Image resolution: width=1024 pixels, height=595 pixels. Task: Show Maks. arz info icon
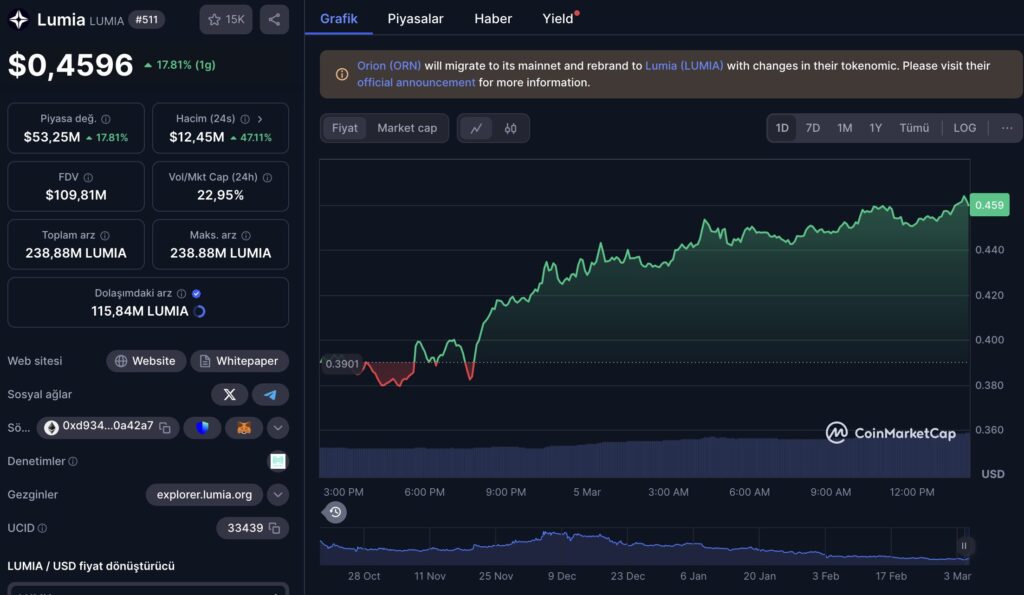[x=246, y=235]
